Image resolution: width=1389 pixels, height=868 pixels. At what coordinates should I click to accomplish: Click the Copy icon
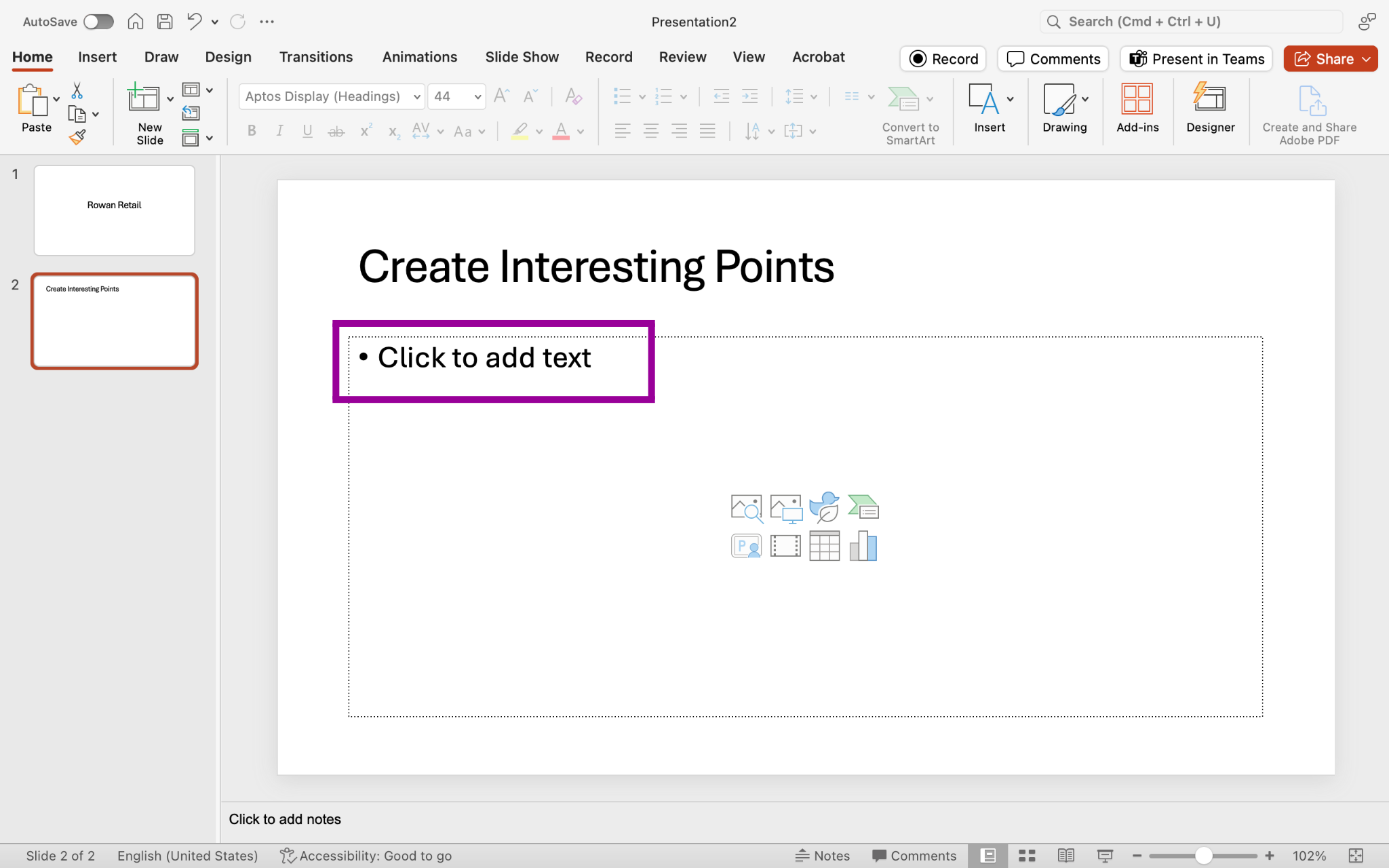77,114
